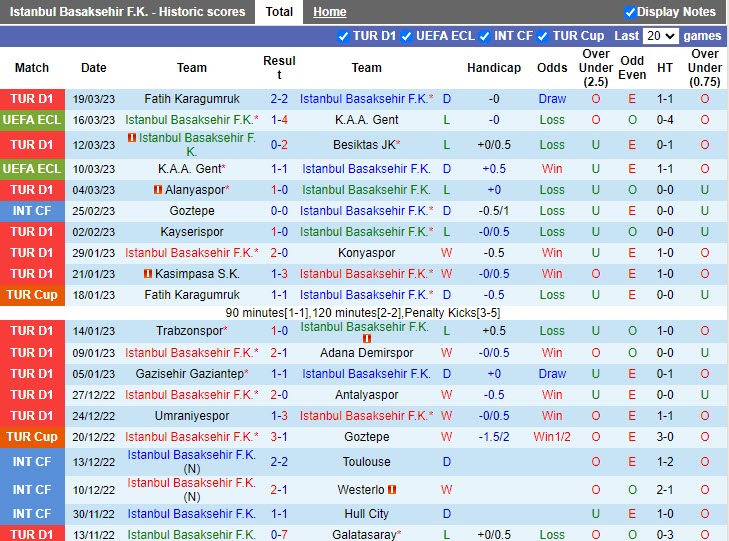This screenshot has height=541, width=729.
Task: Click Win1/2 odds in Goztepe cup row
Action: [552, 437]
